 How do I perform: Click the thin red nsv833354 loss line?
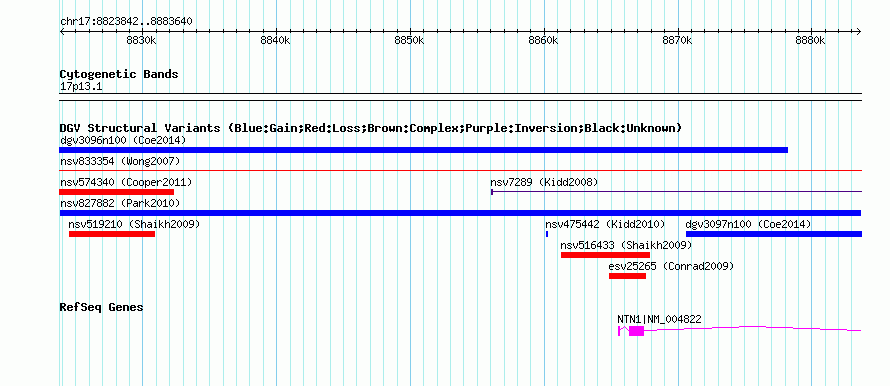(x=460, y=170)
